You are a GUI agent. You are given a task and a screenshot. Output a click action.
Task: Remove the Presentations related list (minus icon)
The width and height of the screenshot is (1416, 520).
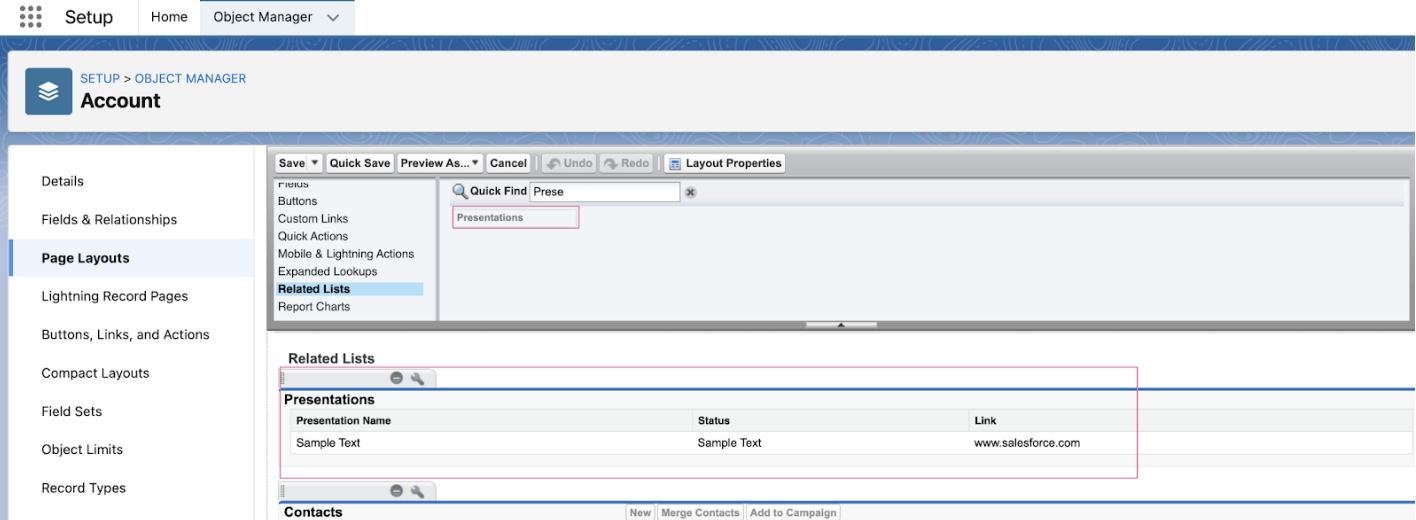pyautogui.click(x=397, y=379)
